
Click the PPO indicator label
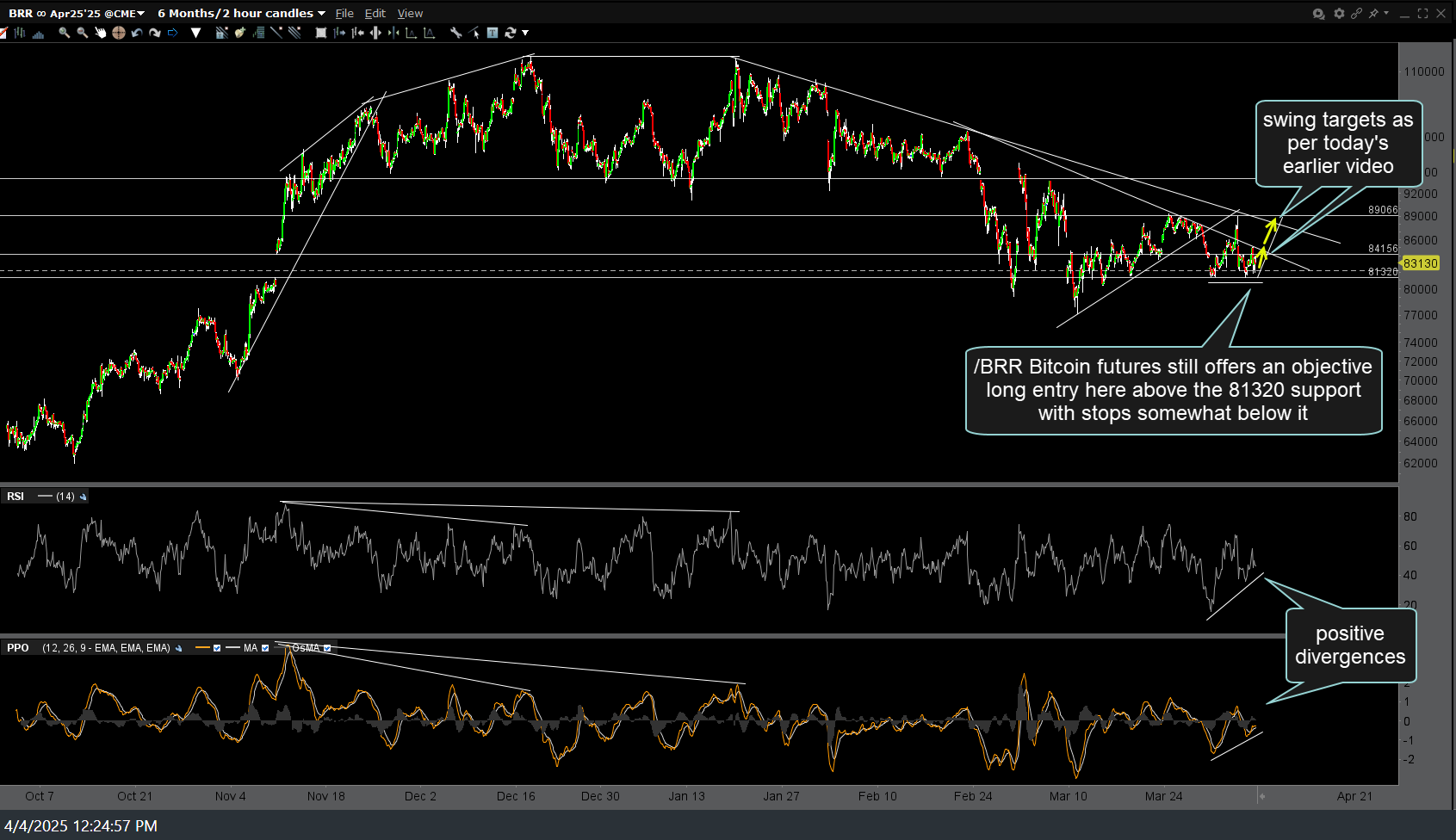(x=17, y=648)
